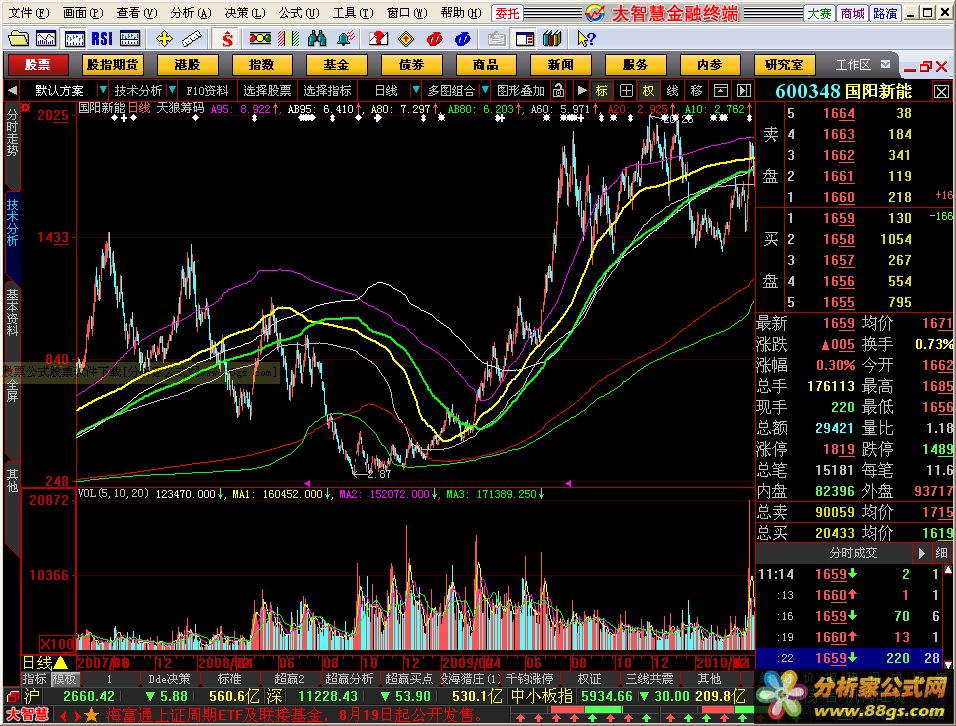Click the multi-chart panel icon after RSI
The height and width of the screenshot is (726, 956).
(130, 39)
